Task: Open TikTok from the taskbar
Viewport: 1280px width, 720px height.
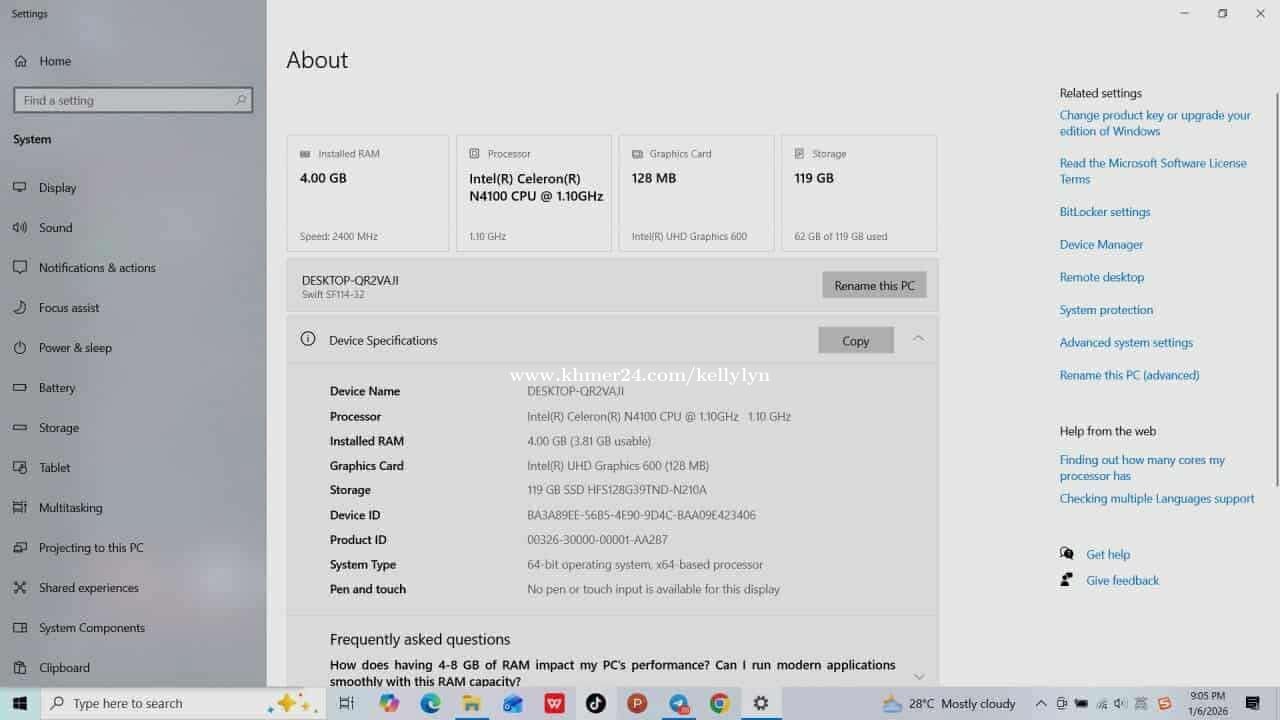Action: click(x=596, y=704)
